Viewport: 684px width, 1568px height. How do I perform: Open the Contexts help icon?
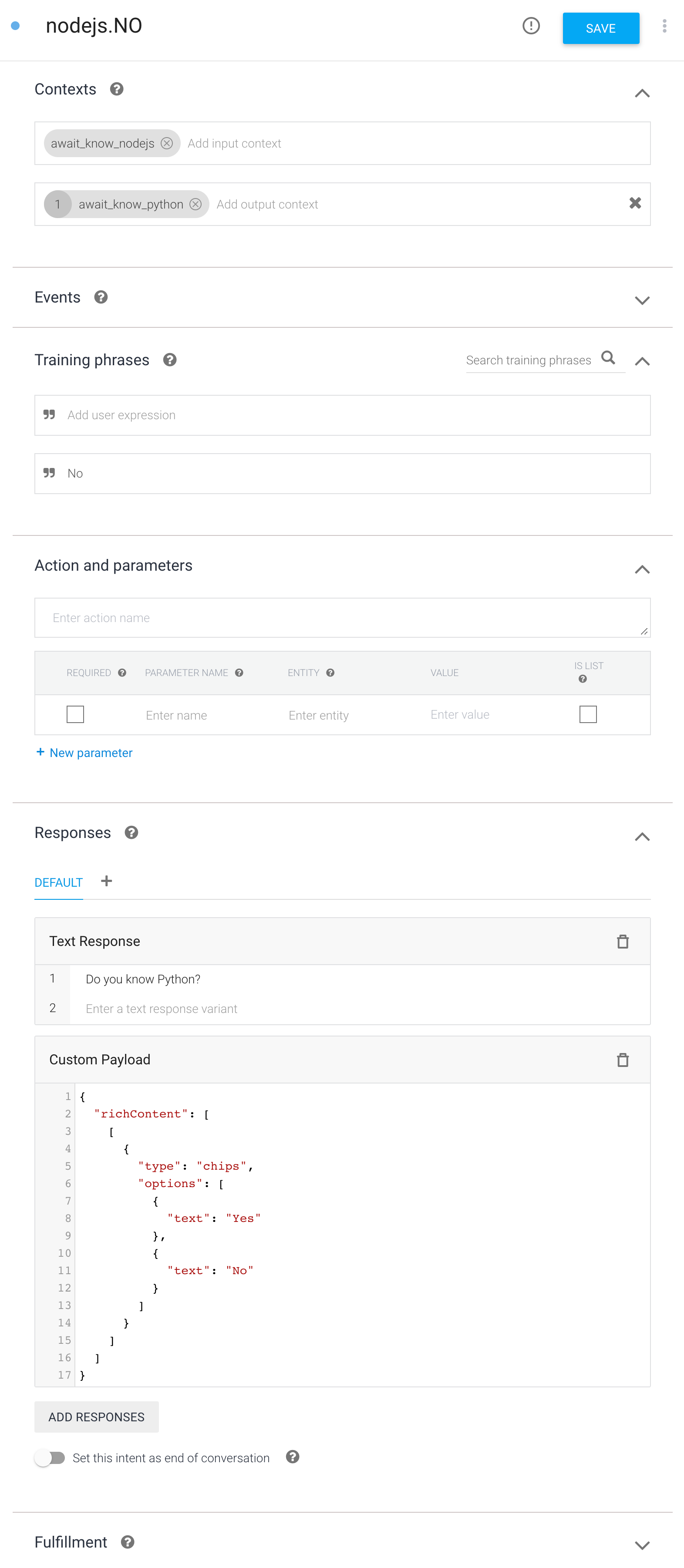click(117, 89)
